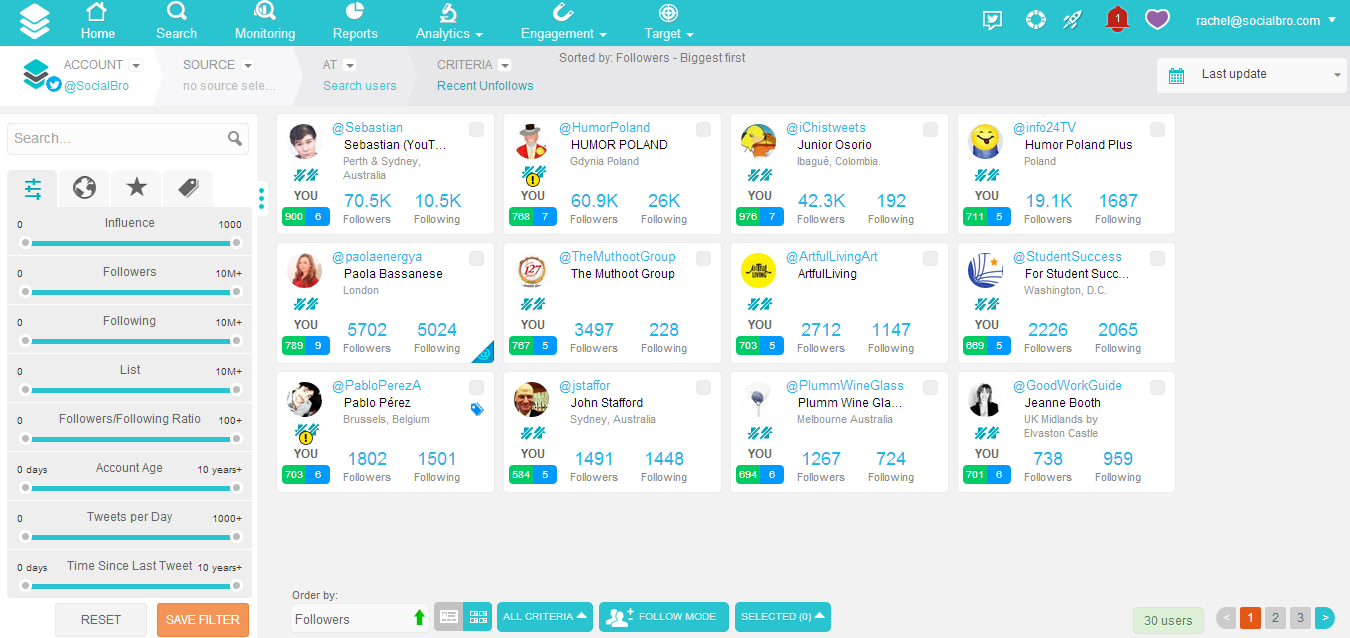The width and height of the screenshot is (1350, 638).
Task: Switch to the tag filter tab
Action: (188, 188)
